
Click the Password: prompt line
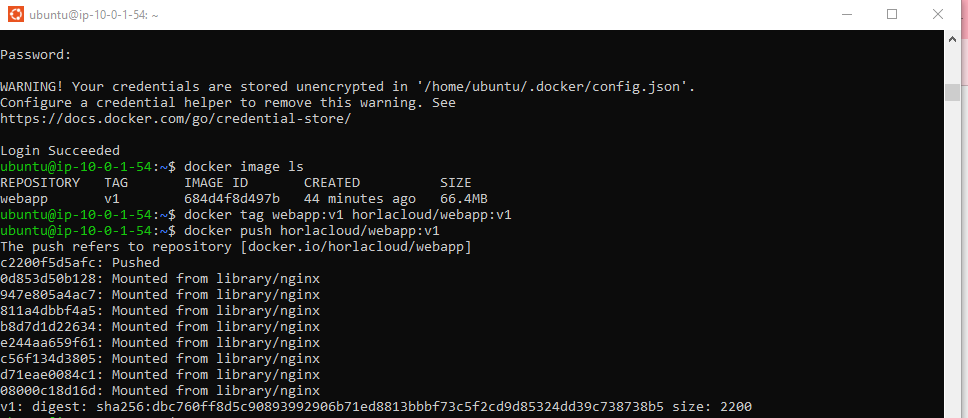[x=36, y=55]
